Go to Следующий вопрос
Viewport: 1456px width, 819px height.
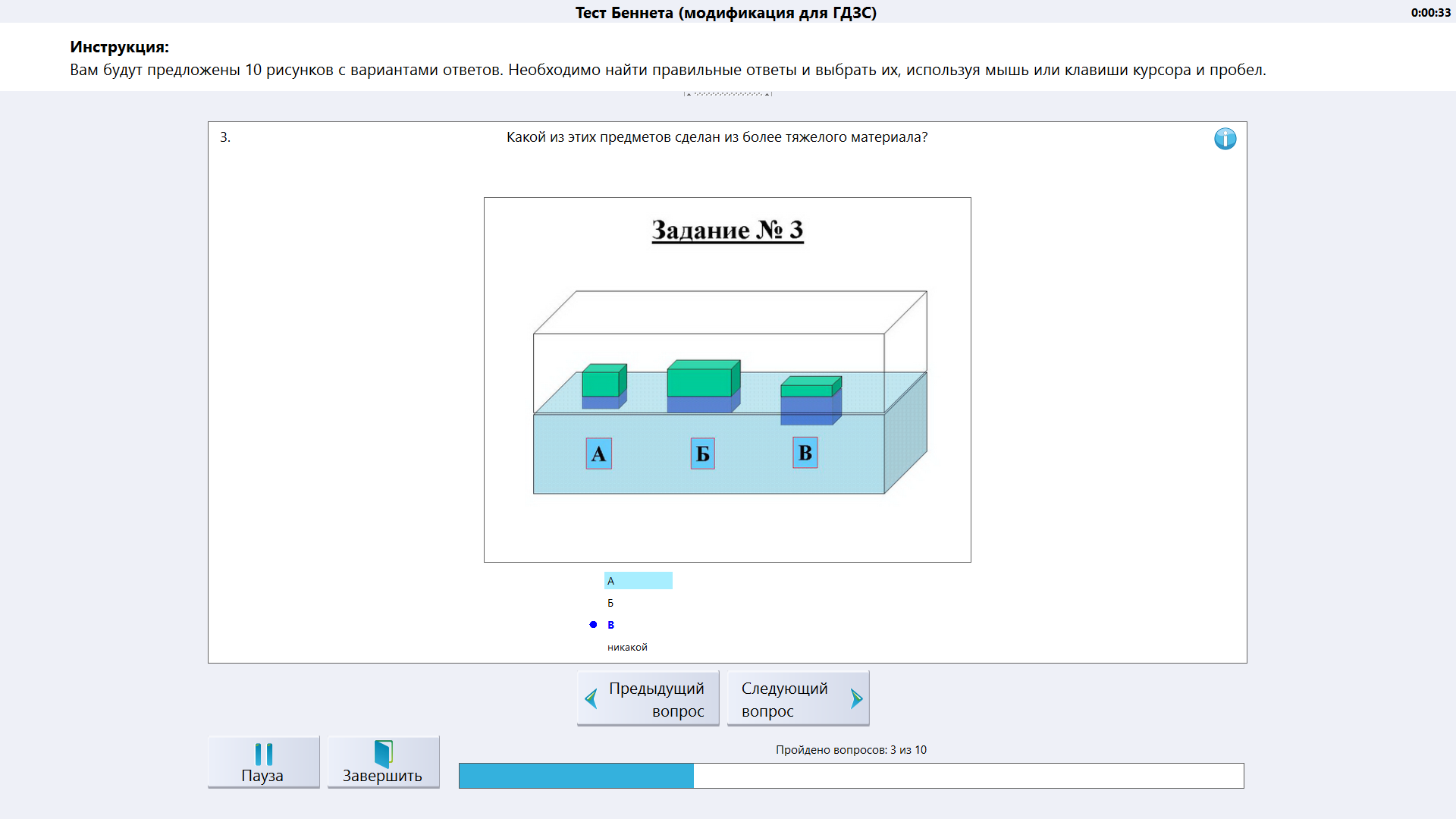click(798, 698)
